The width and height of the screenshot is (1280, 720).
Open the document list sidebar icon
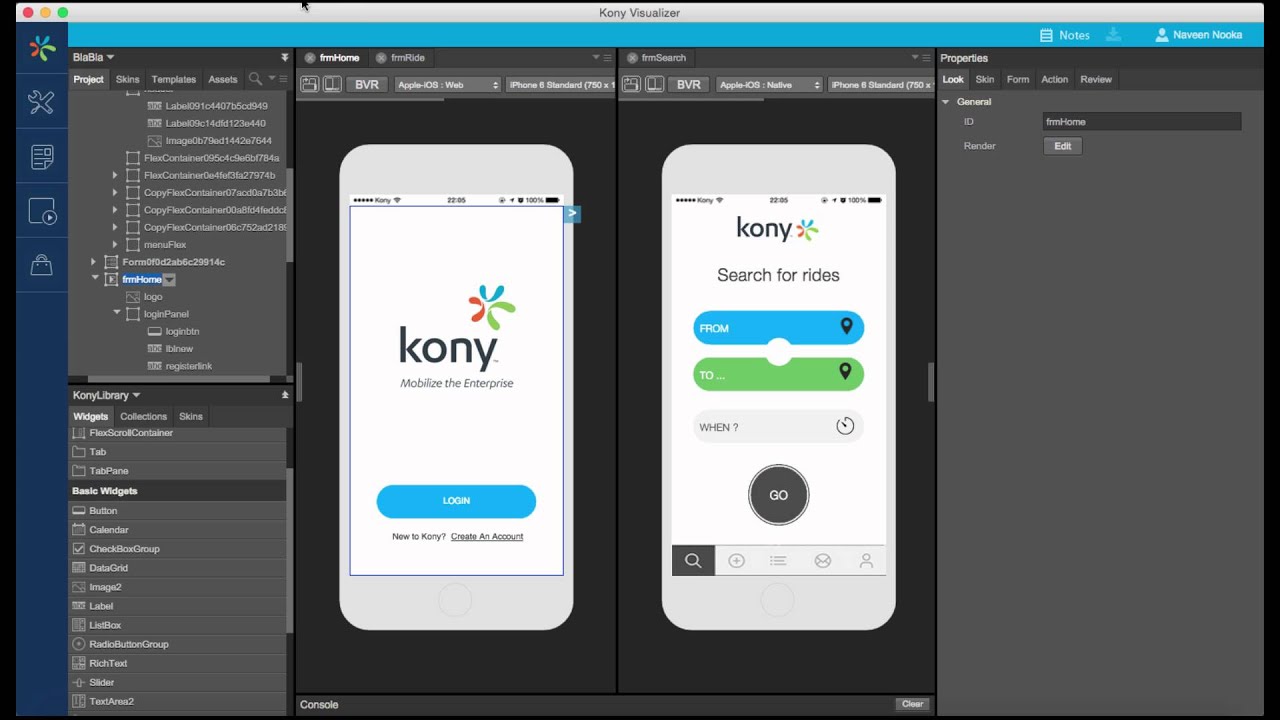(42, 157)
